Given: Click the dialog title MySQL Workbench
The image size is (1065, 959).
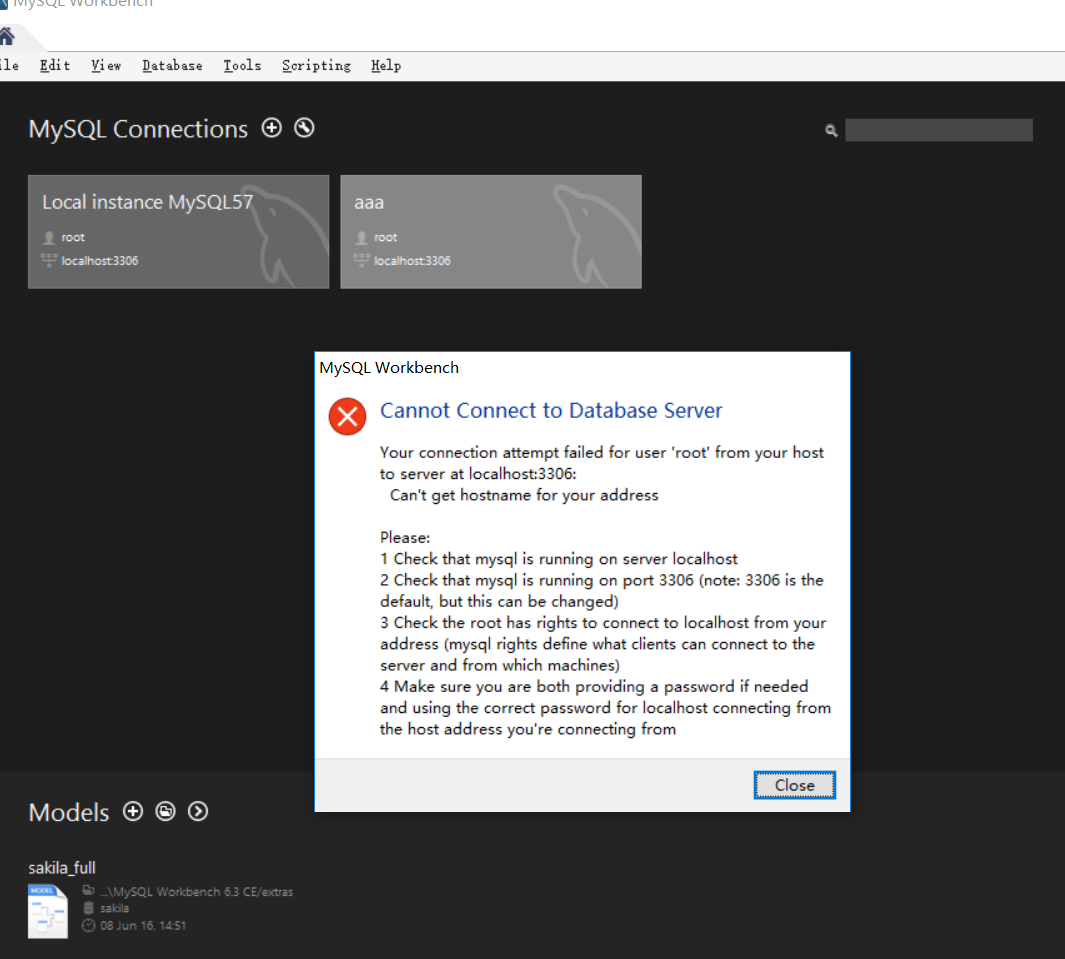Looking at the screenshot, I should [x=389, y=367].
